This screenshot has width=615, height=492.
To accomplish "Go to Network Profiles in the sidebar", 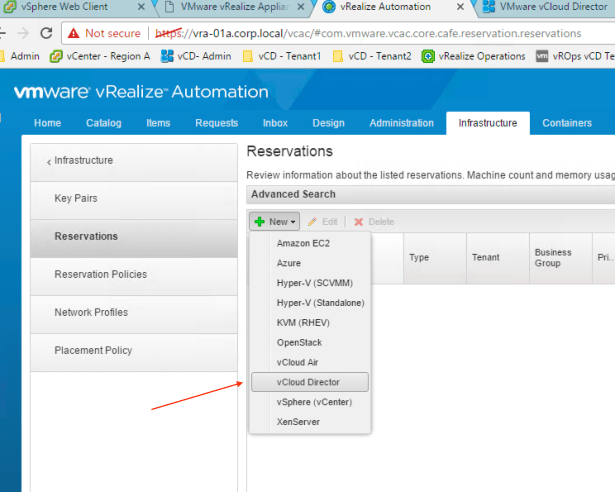I will click(91, 313).
